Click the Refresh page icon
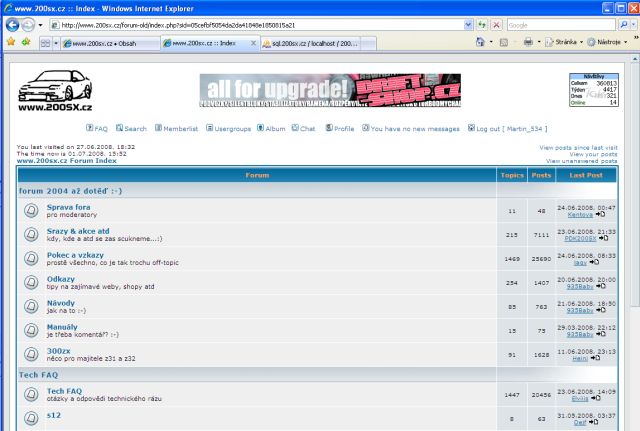 [482, 24]
